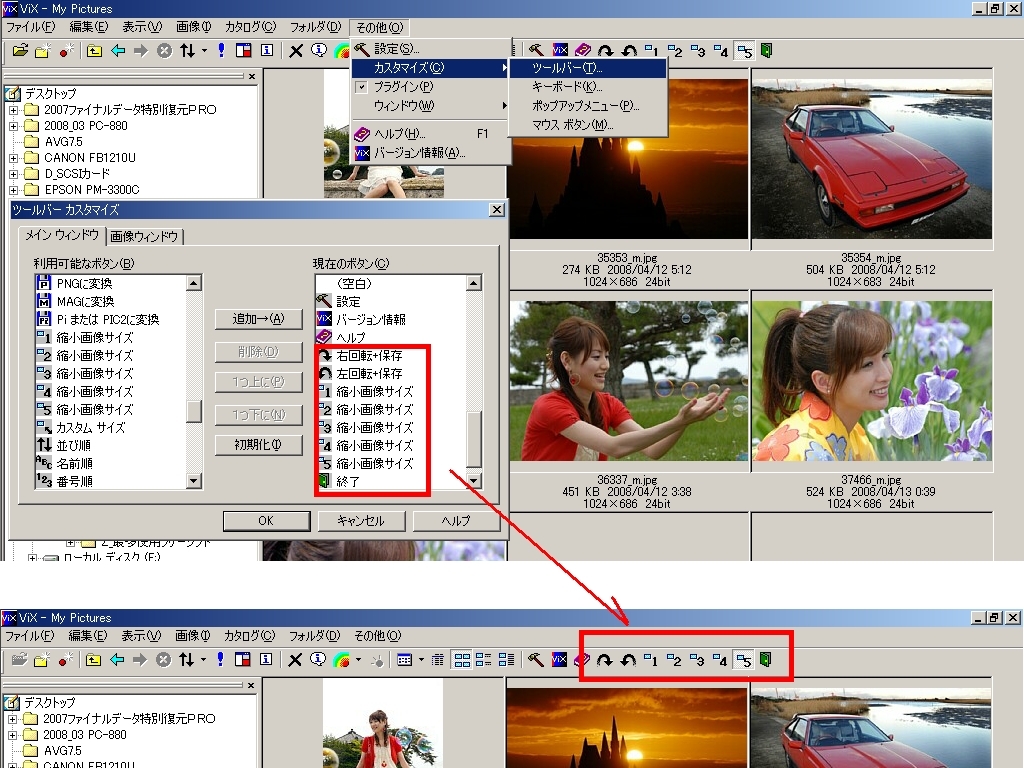Viewport: 1024px width, 768px height.
Task: Click OK button in toolbar customize dialog
Action: tap(266, 520)
